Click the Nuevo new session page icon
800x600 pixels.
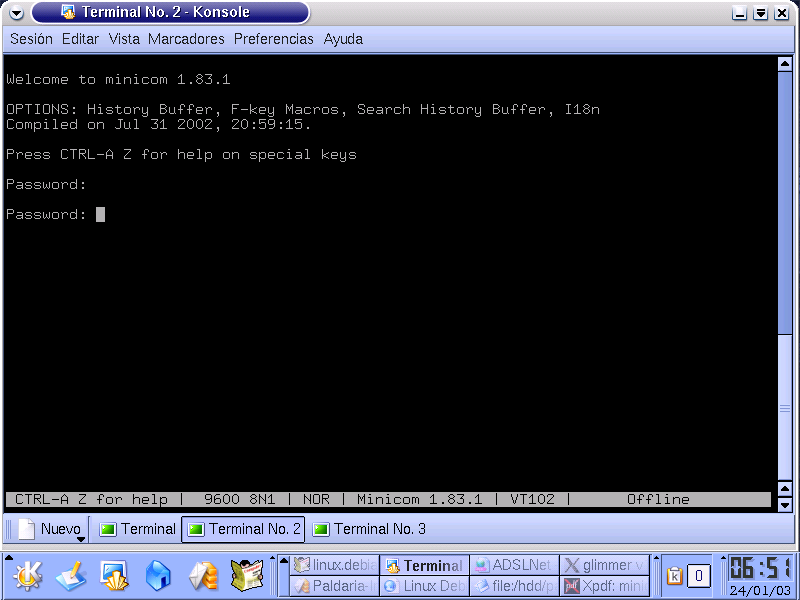pos(27,529)
